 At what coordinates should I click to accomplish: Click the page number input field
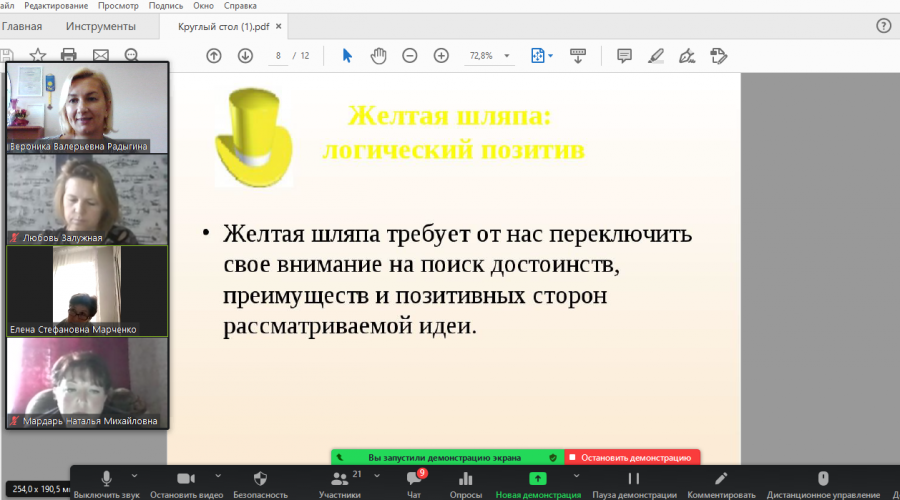pyautogui.click(x=278, y=56)
